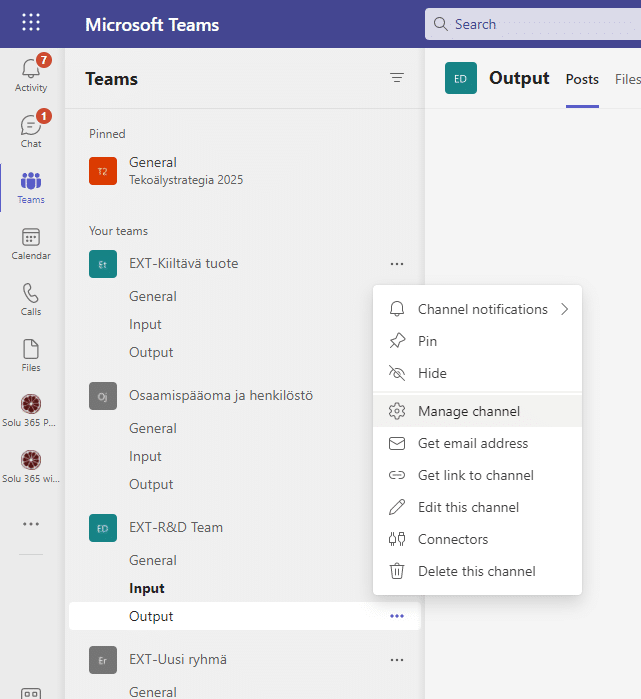Viewport: 641px width, 699px height.
Task: Open the Calls app
Action: point(31,300)
